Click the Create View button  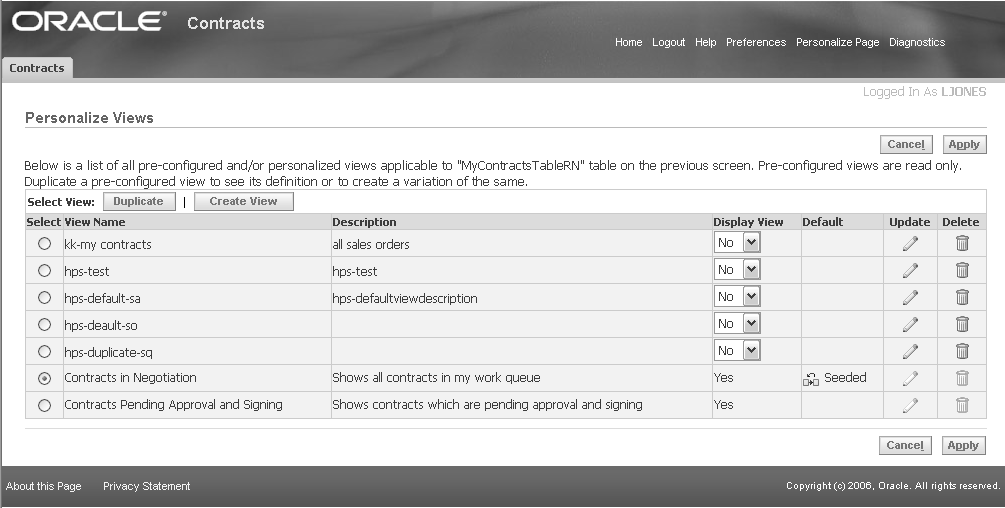click(244, 201)
